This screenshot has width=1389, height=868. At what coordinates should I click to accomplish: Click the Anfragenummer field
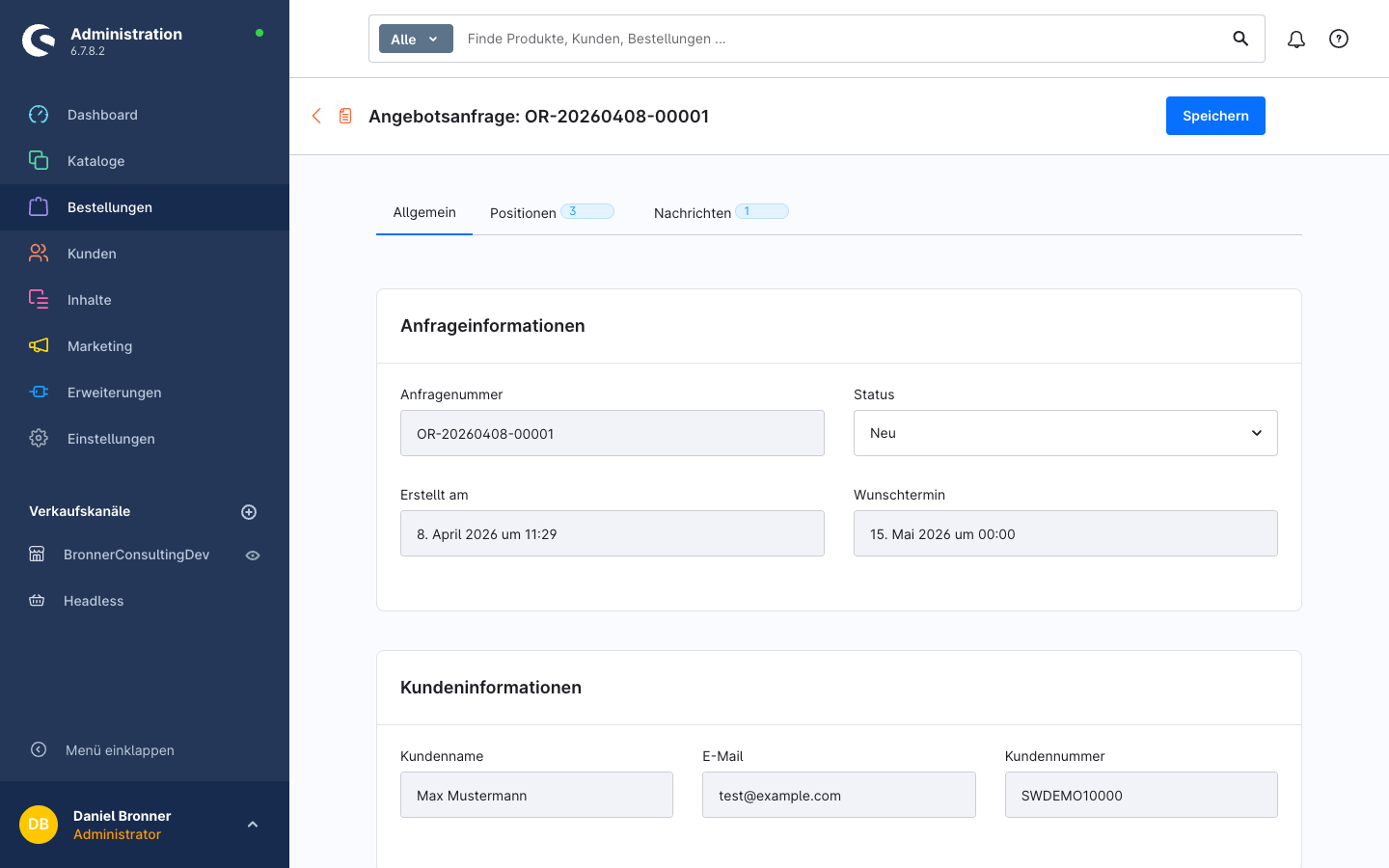[613, 433]
